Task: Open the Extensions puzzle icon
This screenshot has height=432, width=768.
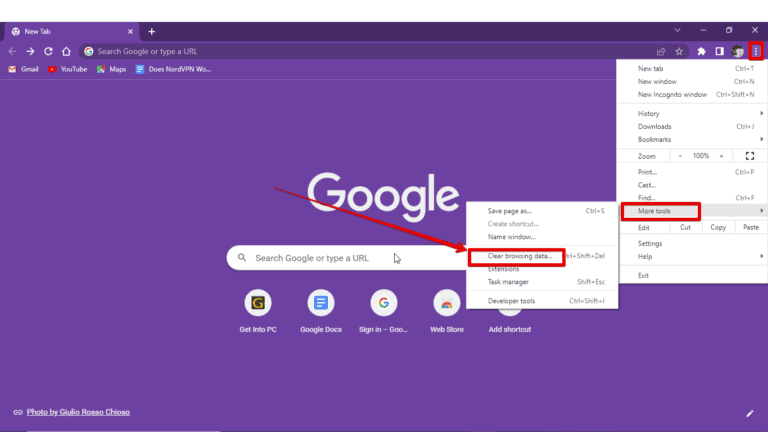Action: click(701, 51)
